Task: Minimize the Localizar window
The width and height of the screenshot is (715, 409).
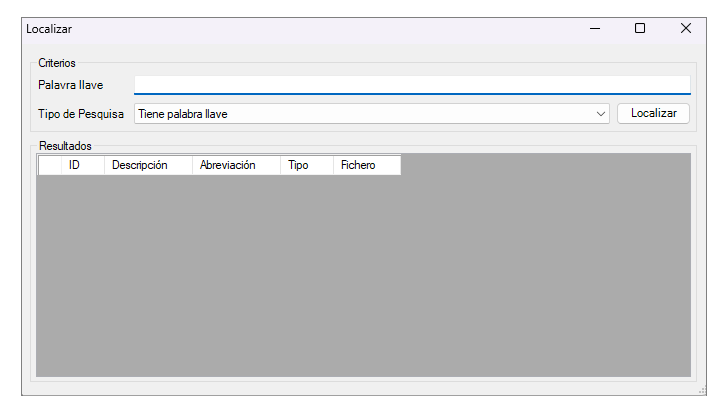Action: pos(595,29)
